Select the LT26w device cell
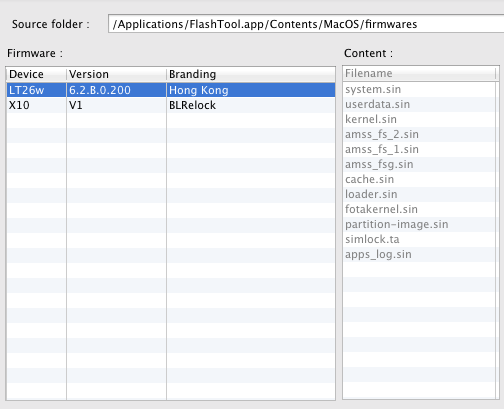 click(36, 90)
